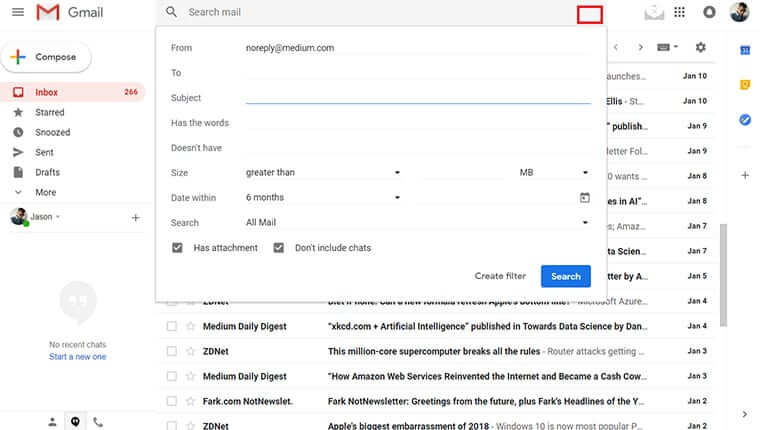Viewport: 760px width, 430px height.
Task: Click the Subject input field
Action: pyautogui.click(x=418, y=98)
